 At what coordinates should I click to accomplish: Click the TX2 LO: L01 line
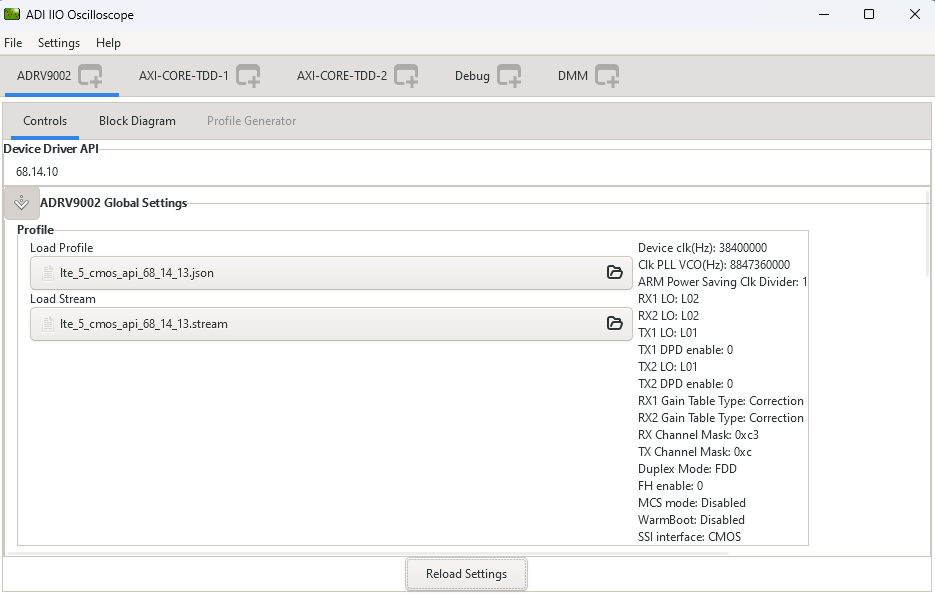click(x=667, y=366)
